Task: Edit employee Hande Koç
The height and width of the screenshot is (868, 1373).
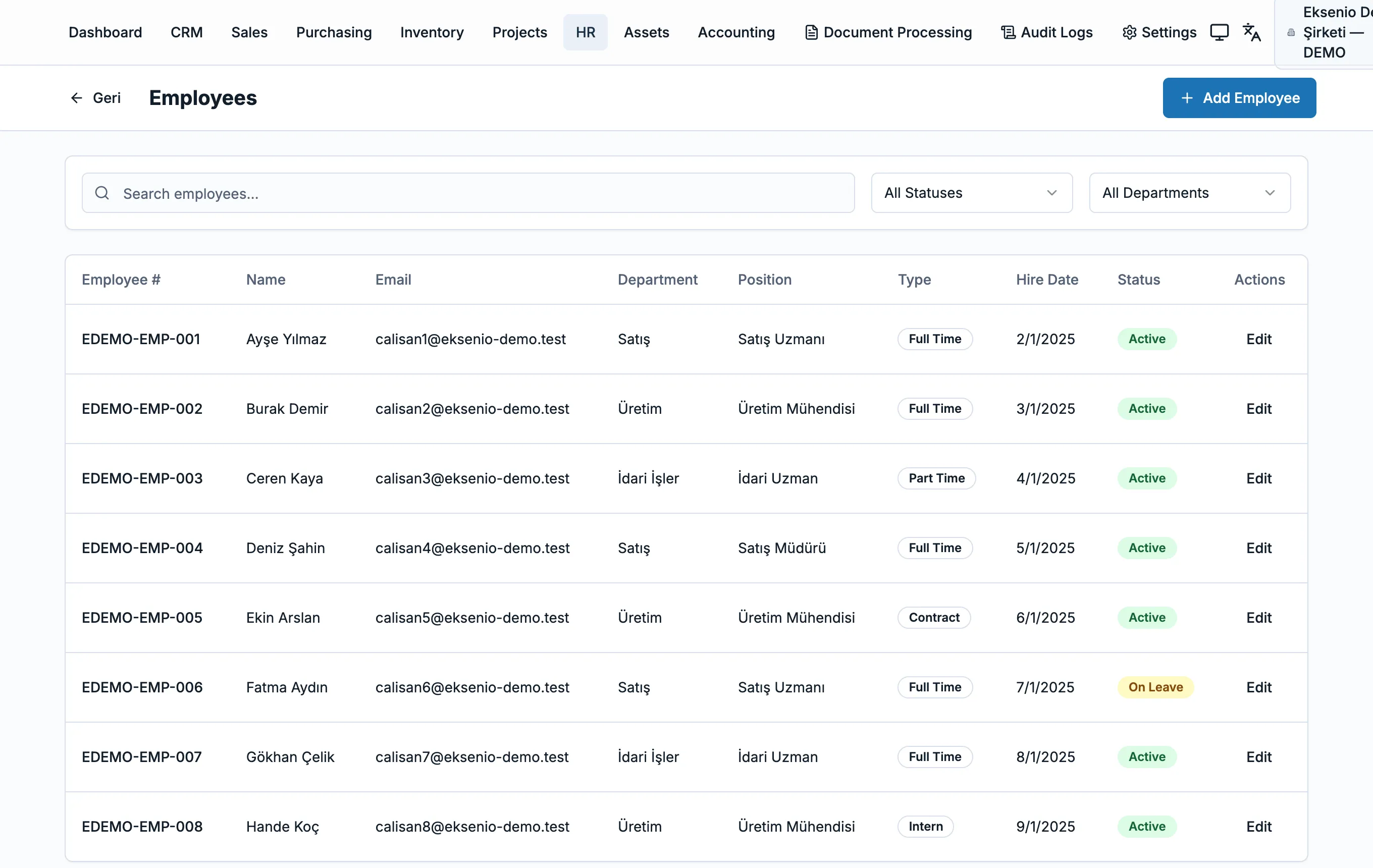Action: coord(1258,826)
